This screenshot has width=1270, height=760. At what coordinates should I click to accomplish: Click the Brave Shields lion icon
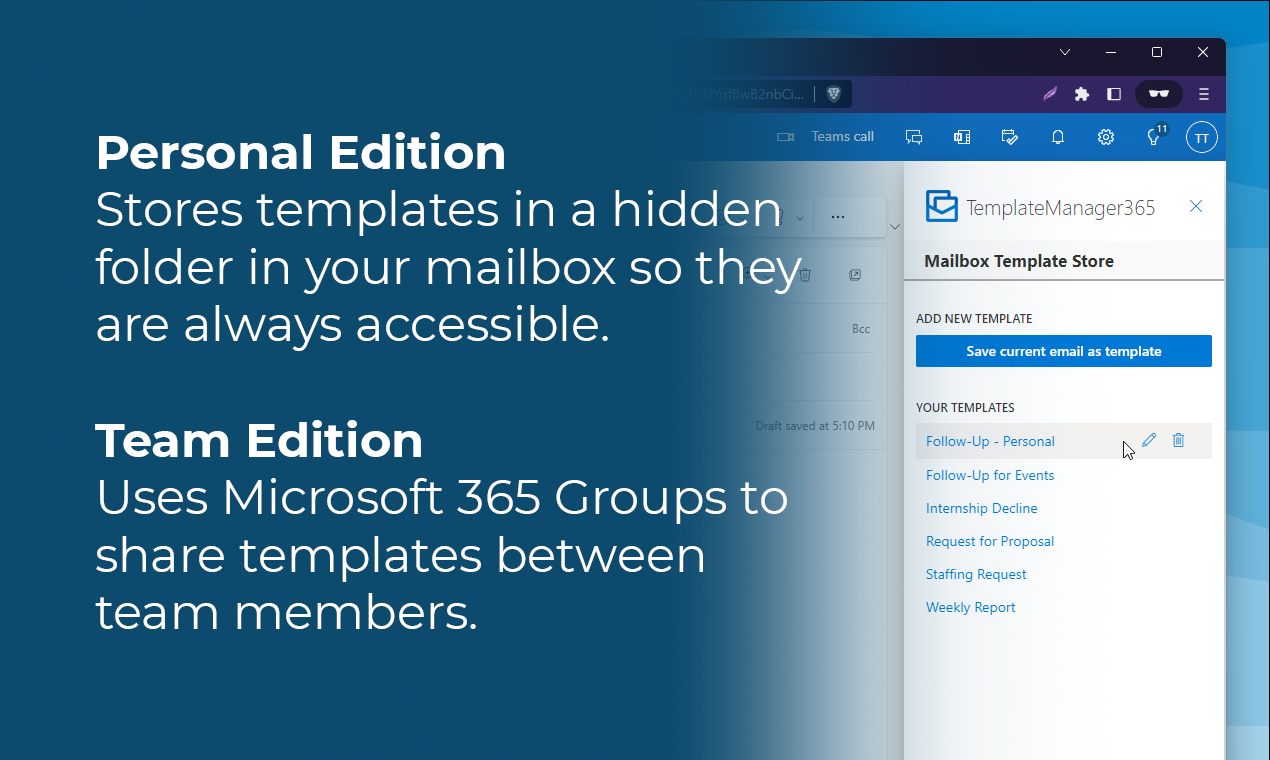[x=833, y=94]
